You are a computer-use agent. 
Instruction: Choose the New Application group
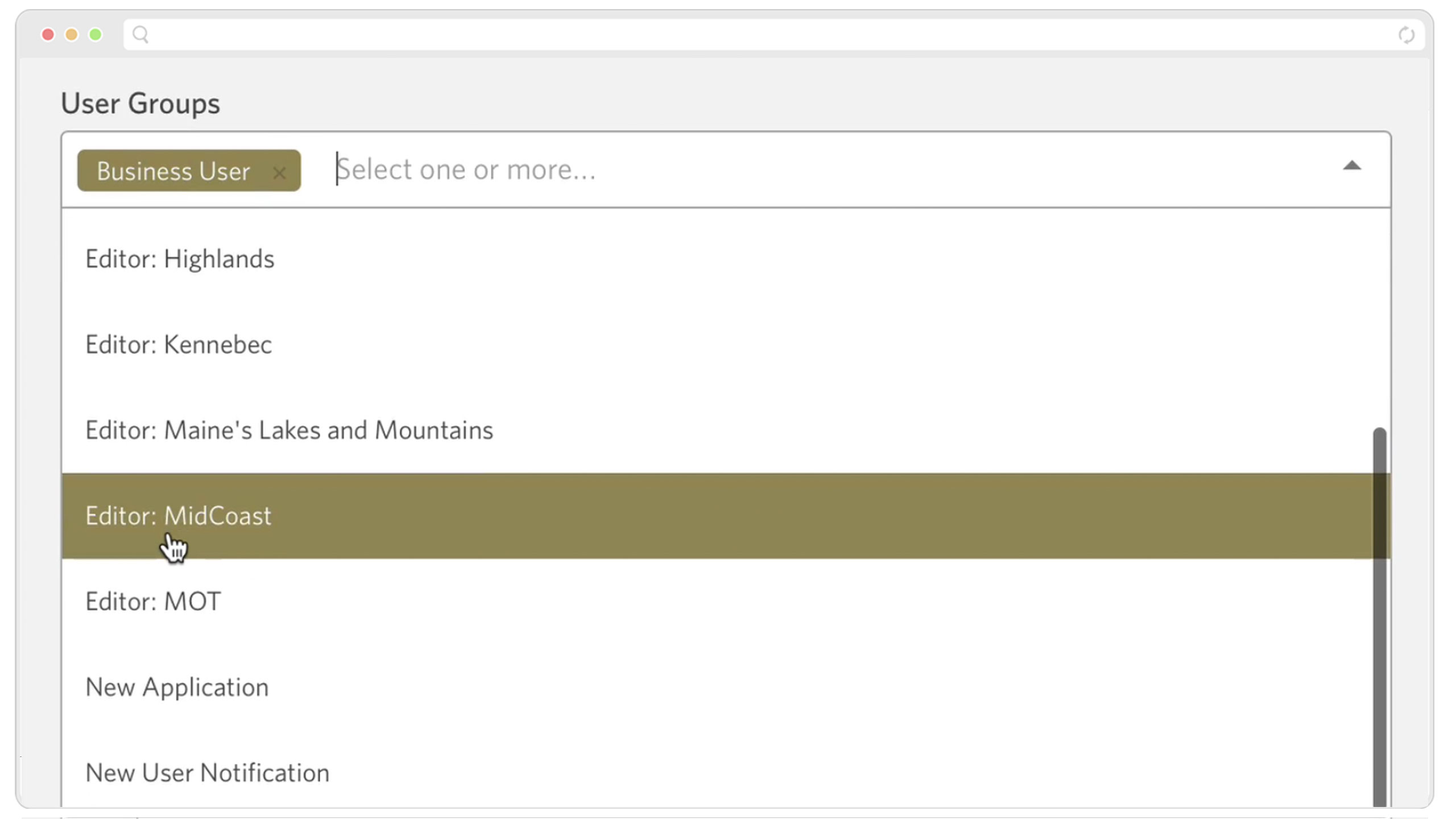(x=726, y=687)
